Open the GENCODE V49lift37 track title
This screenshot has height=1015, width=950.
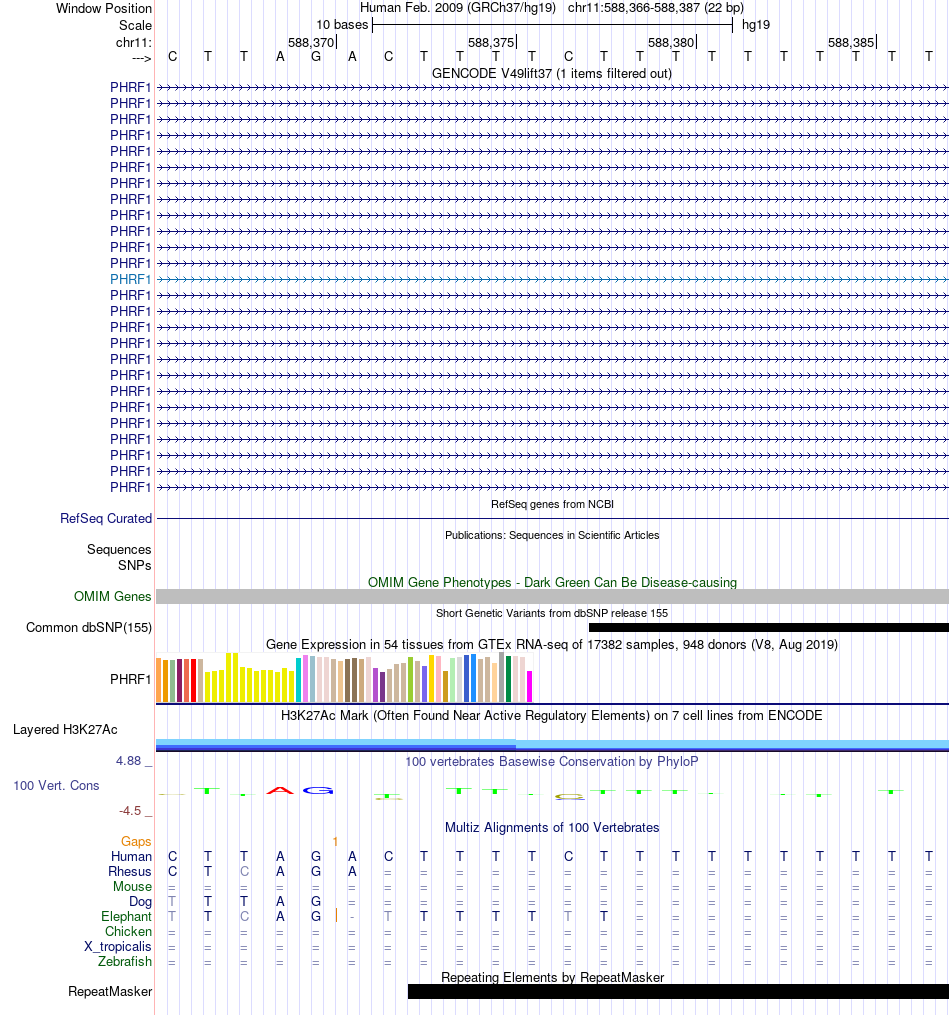[x=551, y=73]
